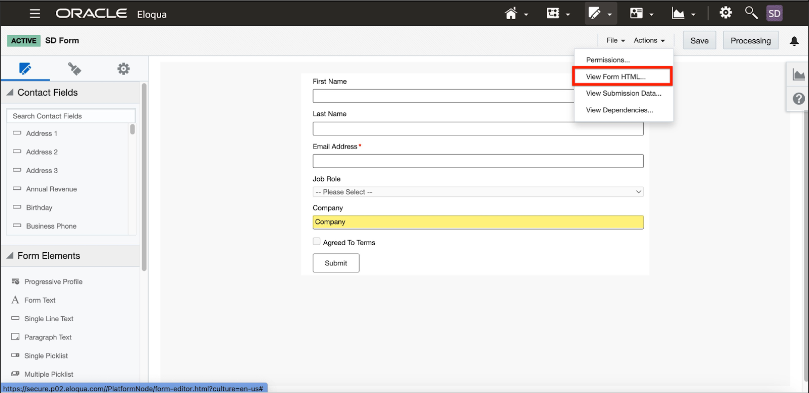809x393 pixels.
Task: Click the Save button
Action: (699, 41)
